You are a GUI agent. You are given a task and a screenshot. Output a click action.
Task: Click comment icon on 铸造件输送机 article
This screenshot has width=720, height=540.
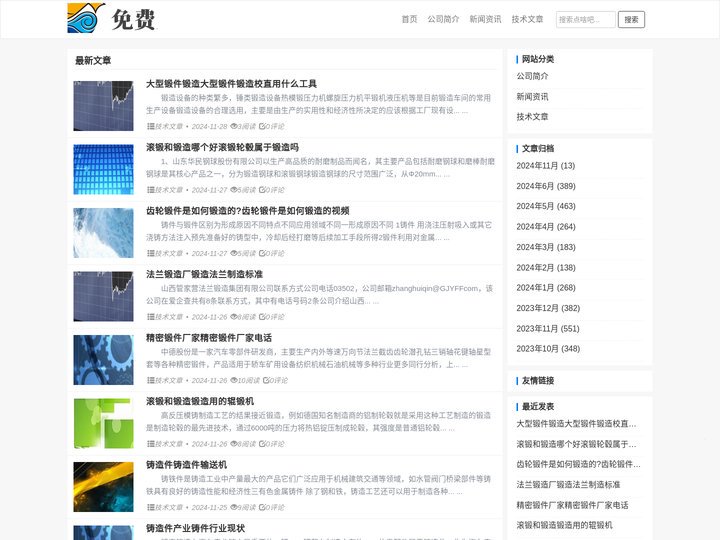262,507
